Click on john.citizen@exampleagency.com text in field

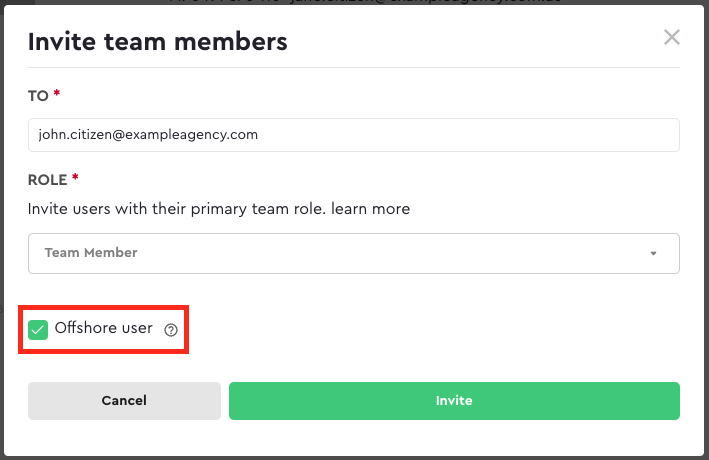pyautogui.click(x=148, y=135)
